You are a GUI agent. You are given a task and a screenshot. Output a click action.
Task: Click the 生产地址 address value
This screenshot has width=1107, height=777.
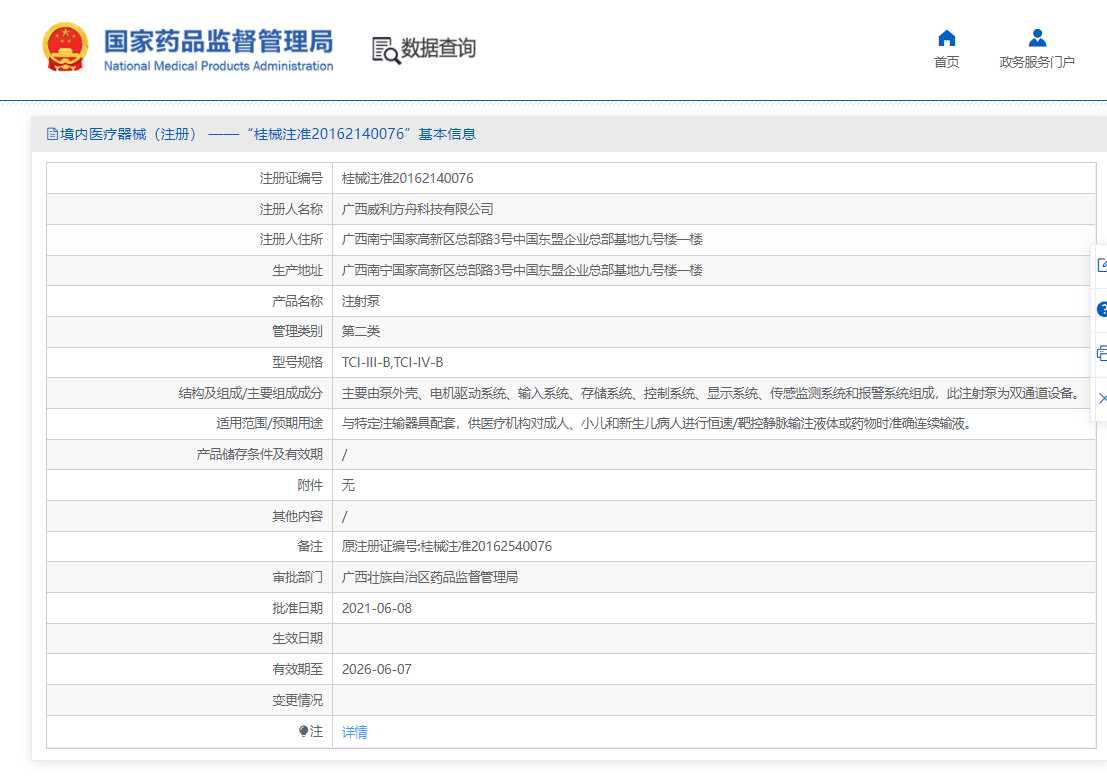click(522, 270)
